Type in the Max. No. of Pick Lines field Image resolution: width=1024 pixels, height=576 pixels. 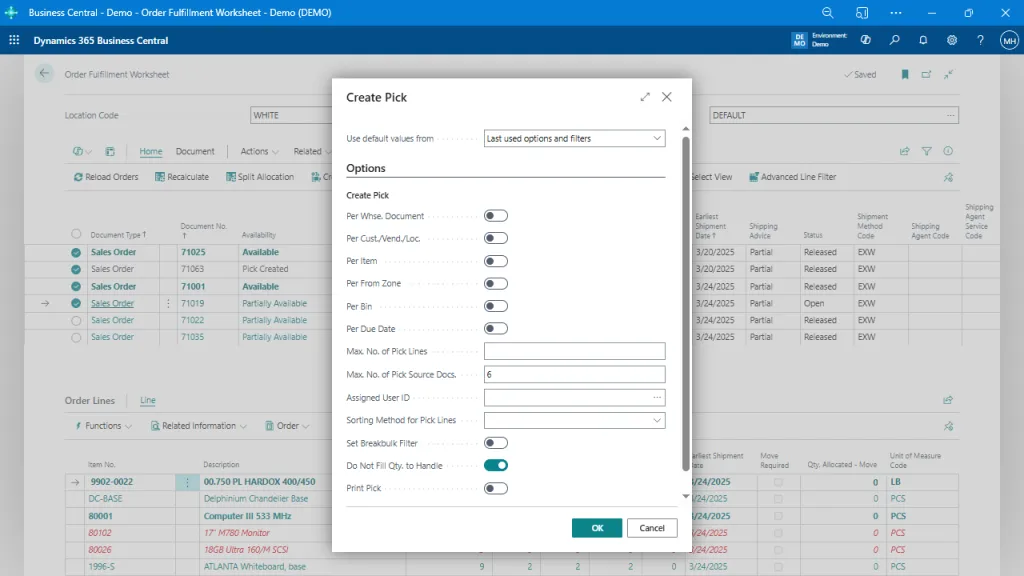point(575,351)
